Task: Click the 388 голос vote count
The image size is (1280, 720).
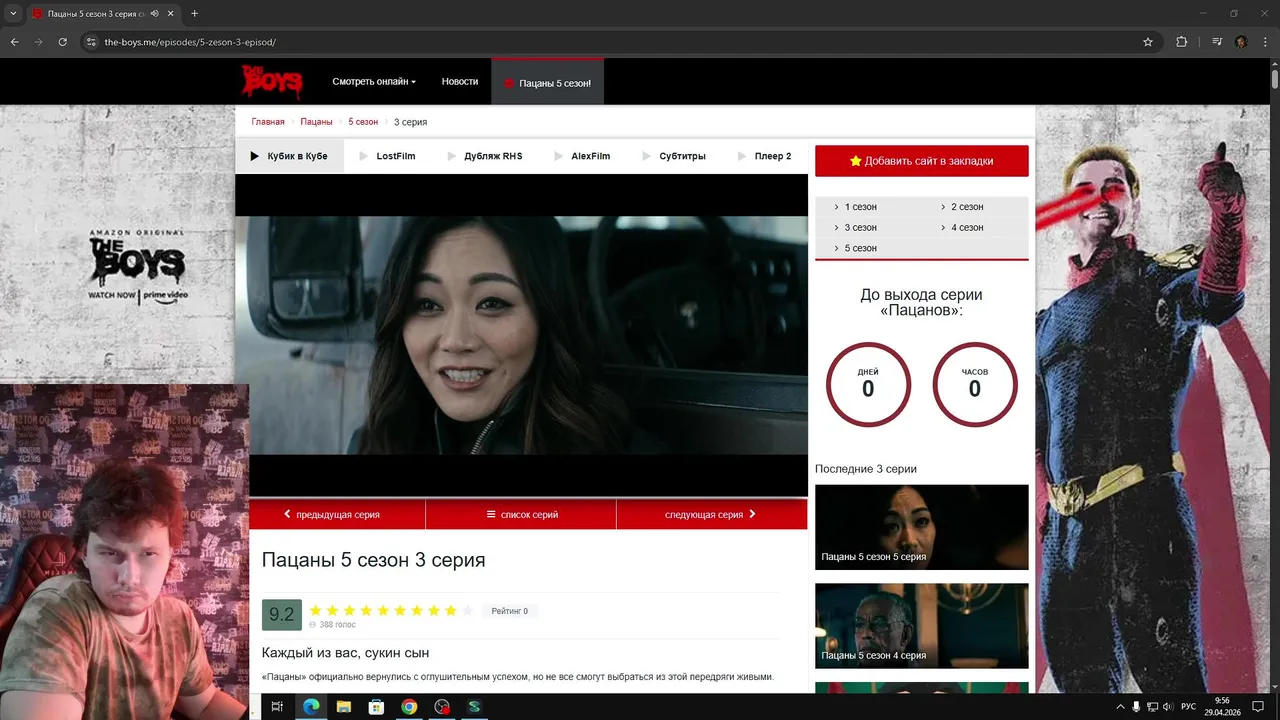Action: point(337,625)
